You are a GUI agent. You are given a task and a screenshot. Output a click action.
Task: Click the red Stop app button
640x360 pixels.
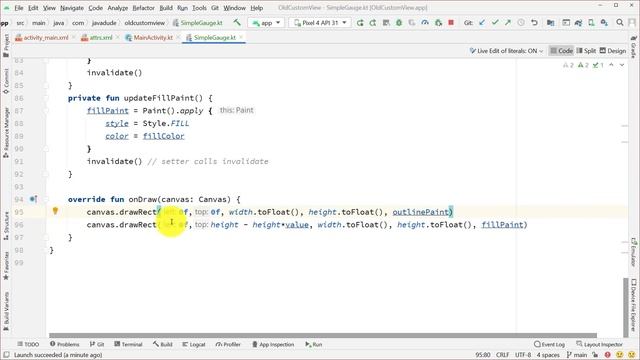pyautogui.click(x=451, y=23)
